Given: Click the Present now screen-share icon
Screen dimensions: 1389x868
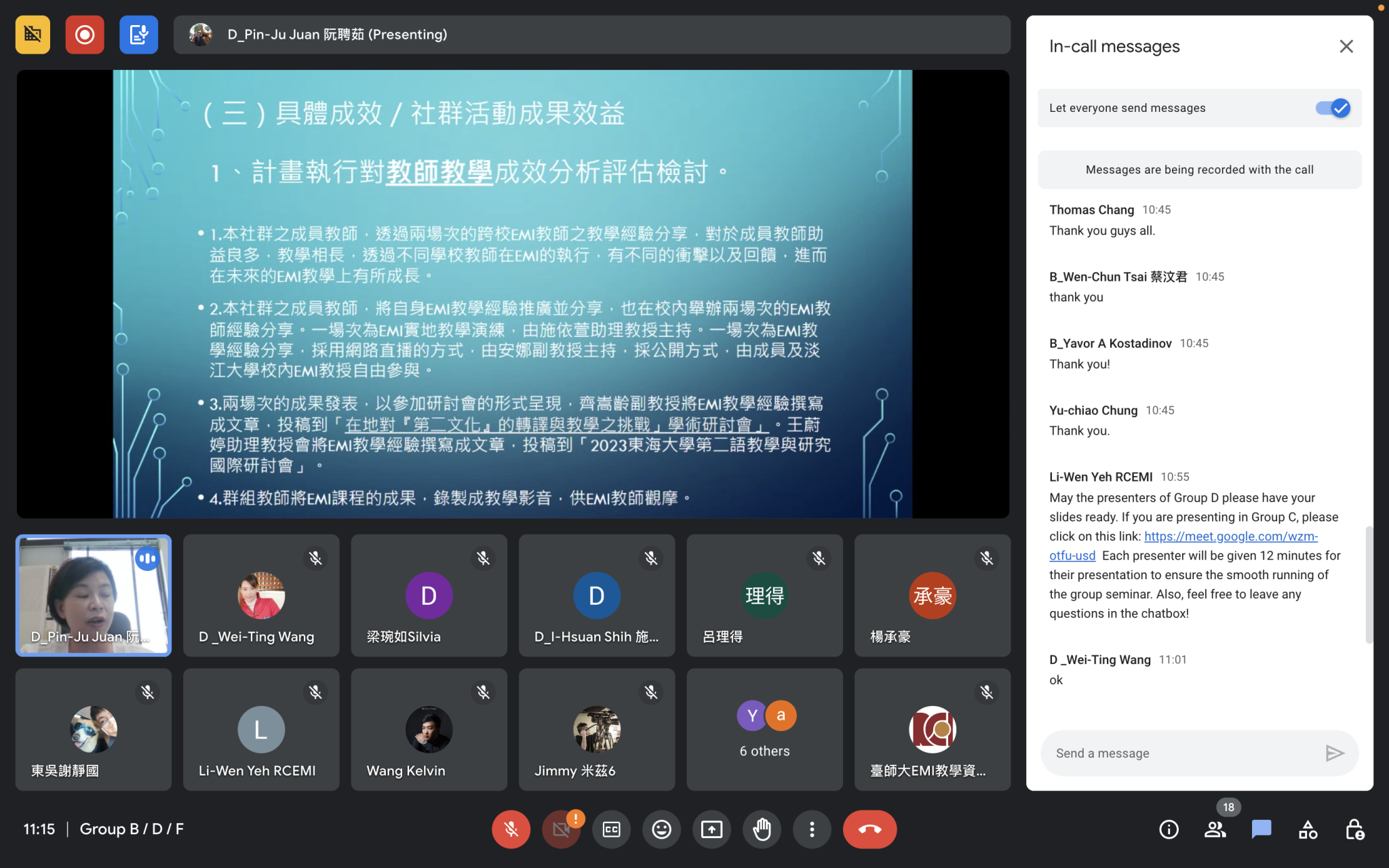Looking at the screenshot, I should (x=711, y=829).
